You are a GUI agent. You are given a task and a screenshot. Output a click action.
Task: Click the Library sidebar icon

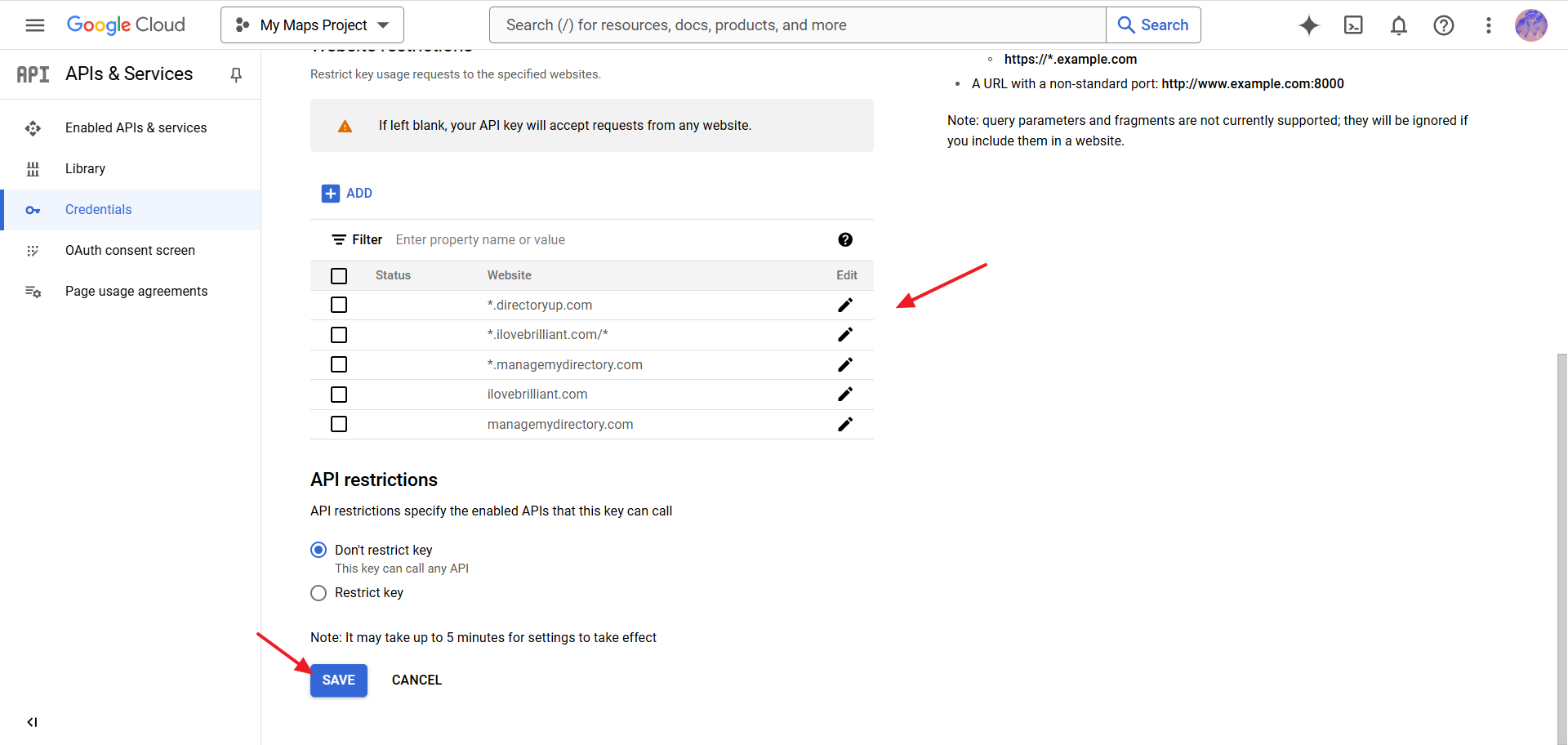click(x=33, y=169)
